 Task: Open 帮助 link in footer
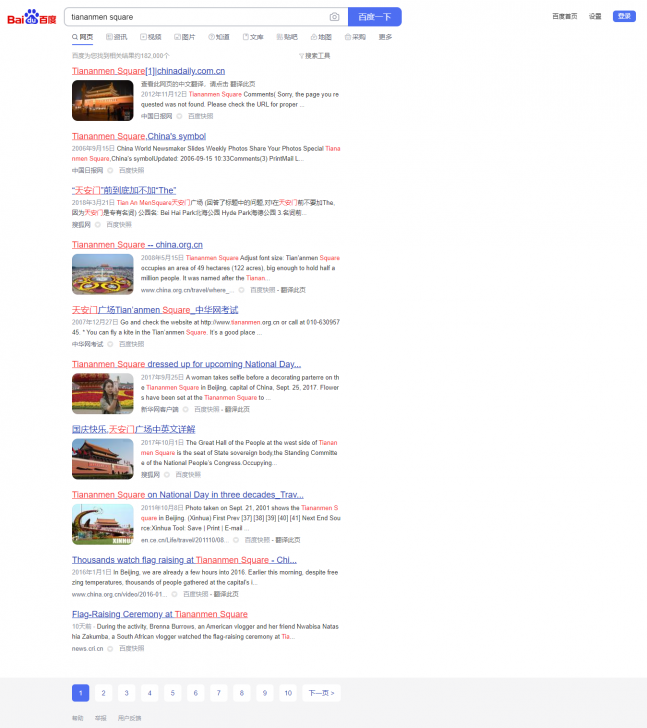(x=78, y=718)
